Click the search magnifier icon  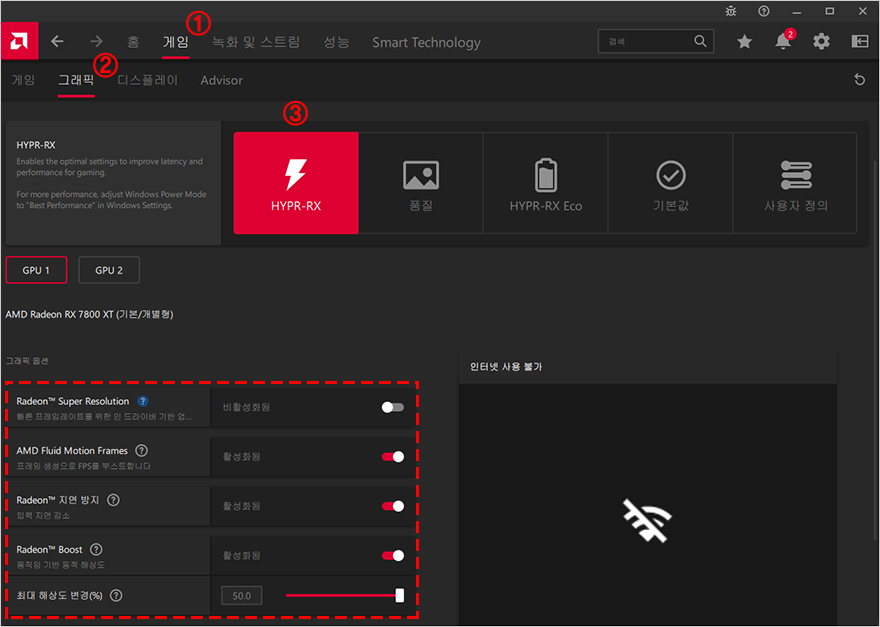700,41
